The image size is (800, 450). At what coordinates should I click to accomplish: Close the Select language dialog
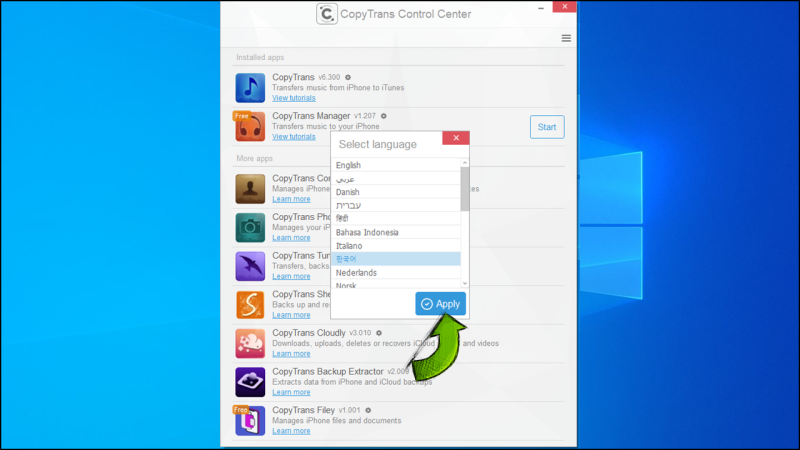(456, 138)
